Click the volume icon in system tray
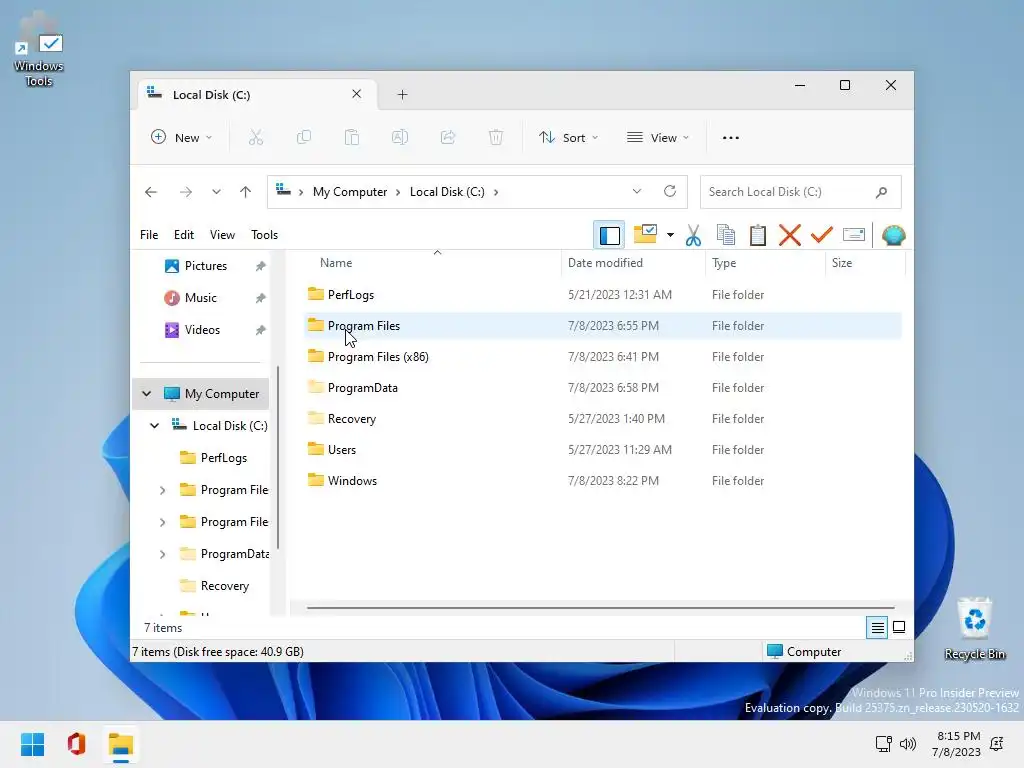This screenshot has width=1024, height=768. [908, 744]
